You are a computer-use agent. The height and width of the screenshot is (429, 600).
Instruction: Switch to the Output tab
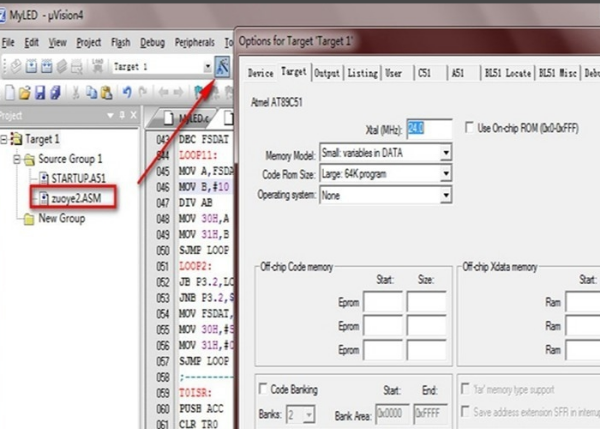pyautogui.click(x=327, y=73)
